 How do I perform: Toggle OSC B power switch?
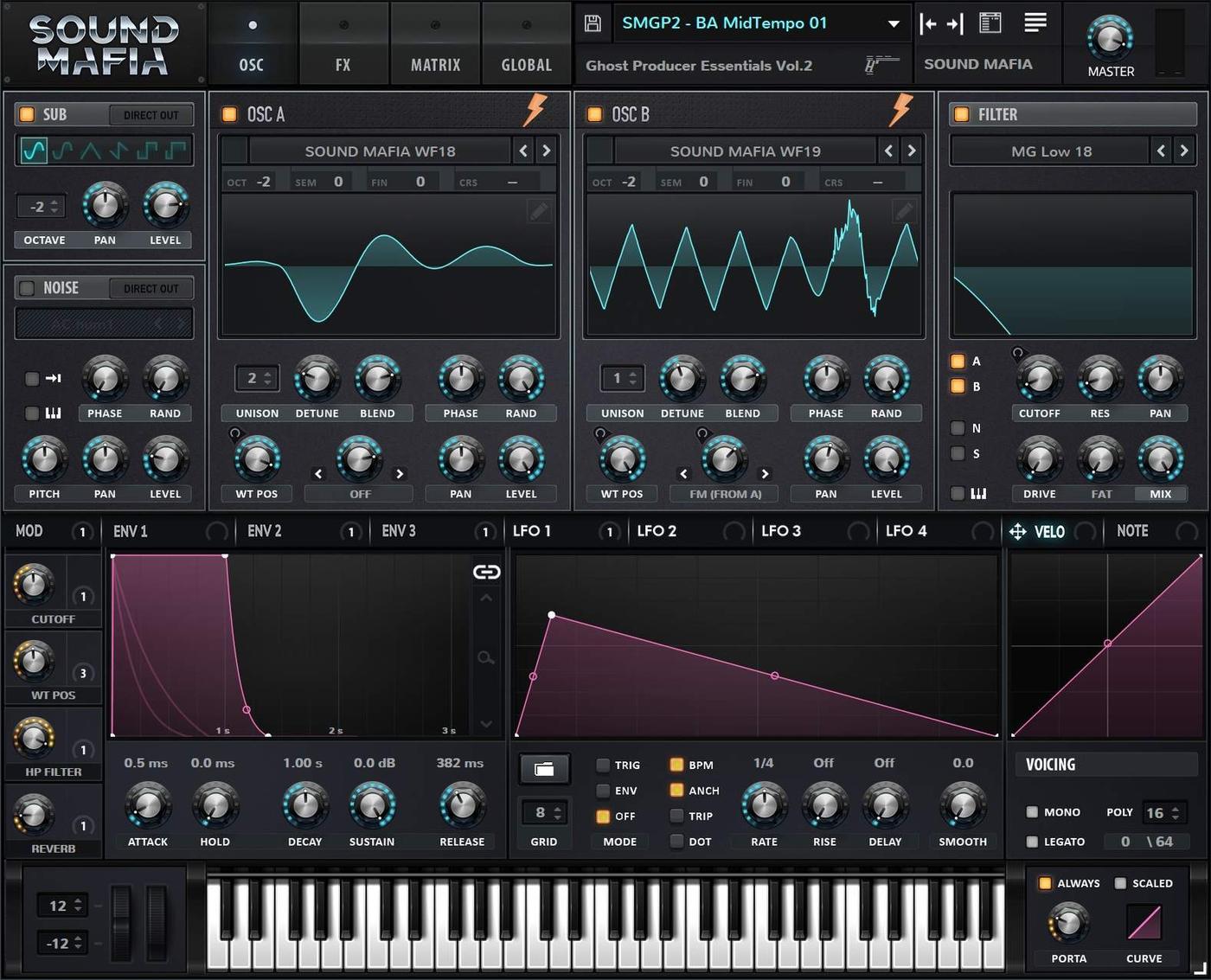595,114
